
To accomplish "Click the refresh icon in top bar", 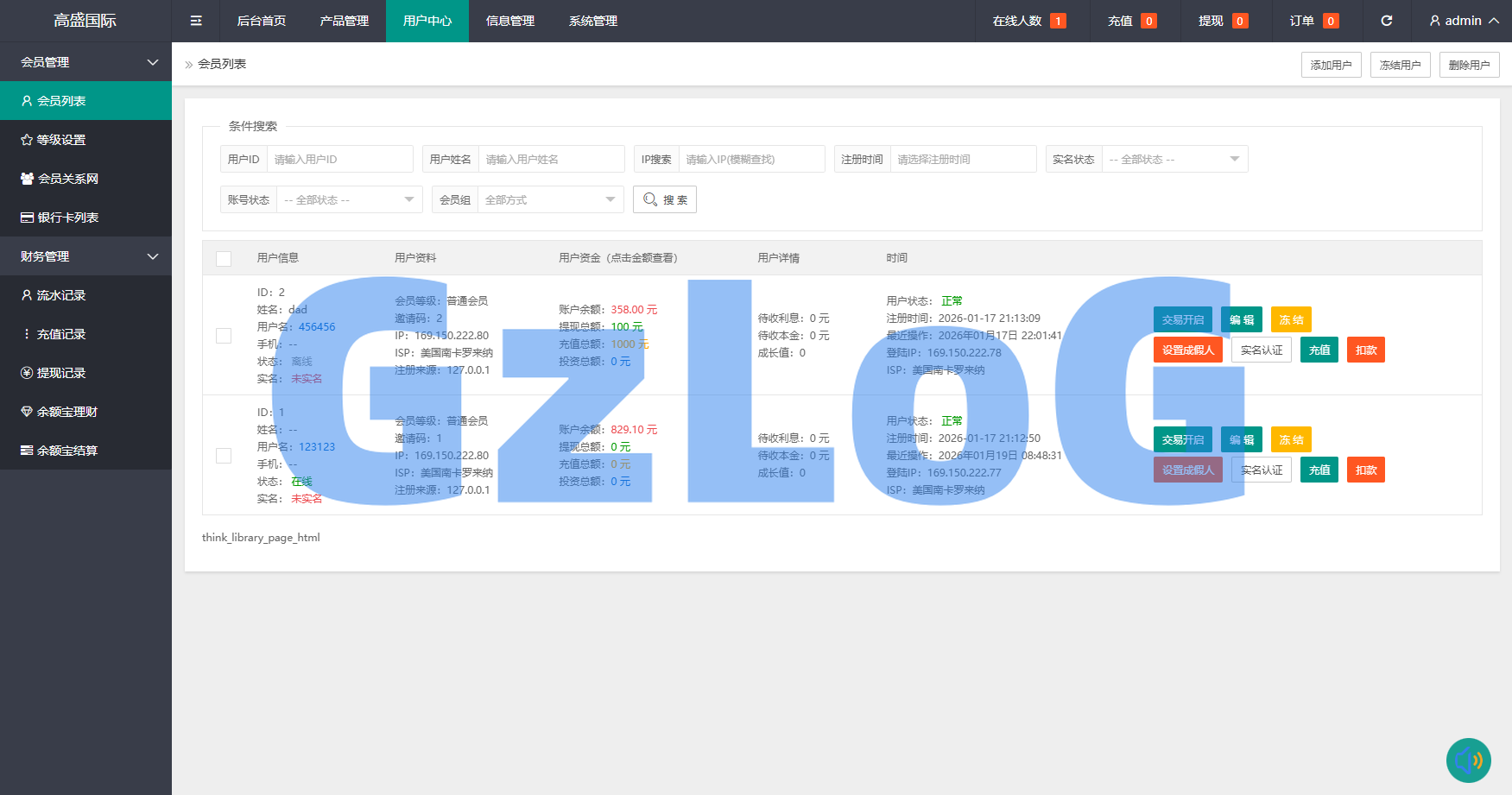I will tap(1387, 21).
